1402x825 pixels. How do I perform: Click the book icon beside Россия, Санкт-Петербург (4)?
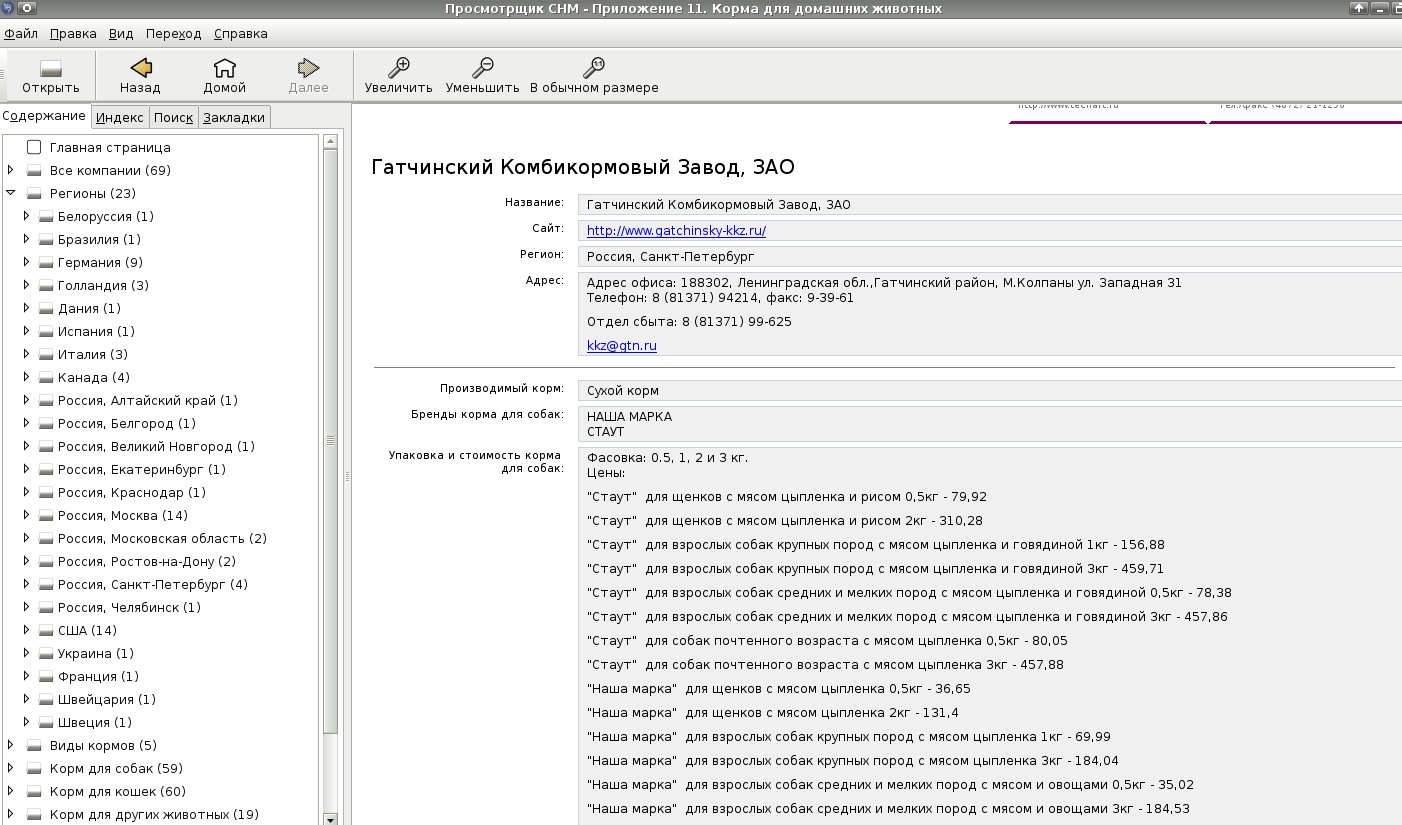click(x=46, y=585)
